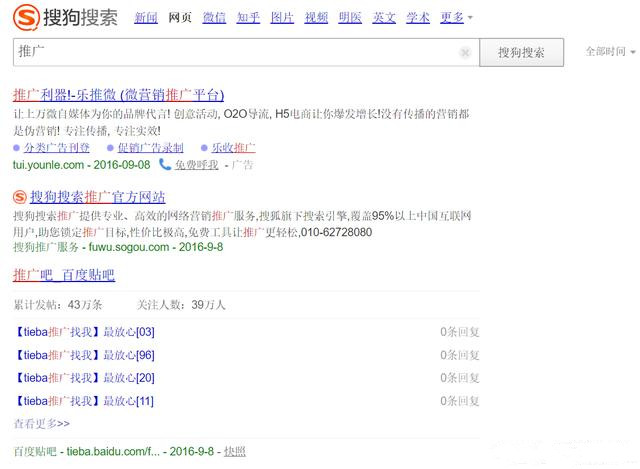Switch to the 视频 tab
This screenshot has width=640, height=469.
pyautogui.click(x=316, y=18)
